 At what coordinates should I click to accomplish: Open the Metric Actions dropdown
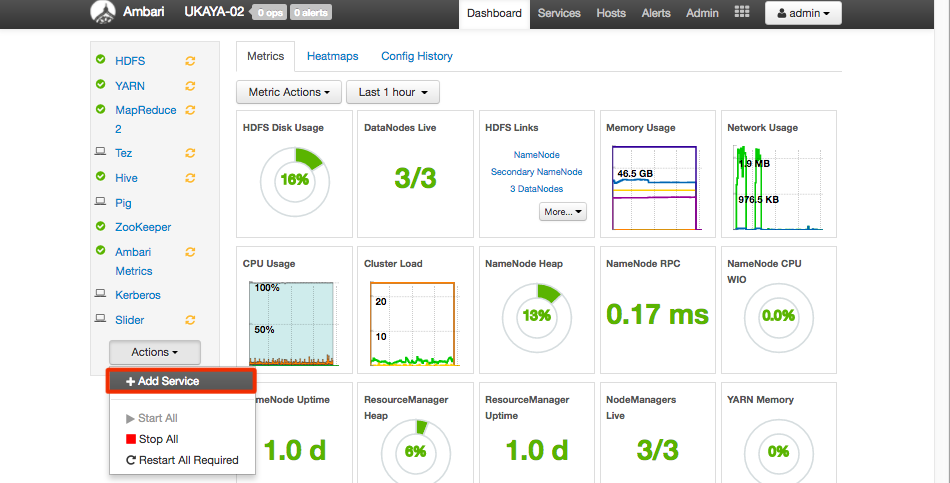[289, 92]
